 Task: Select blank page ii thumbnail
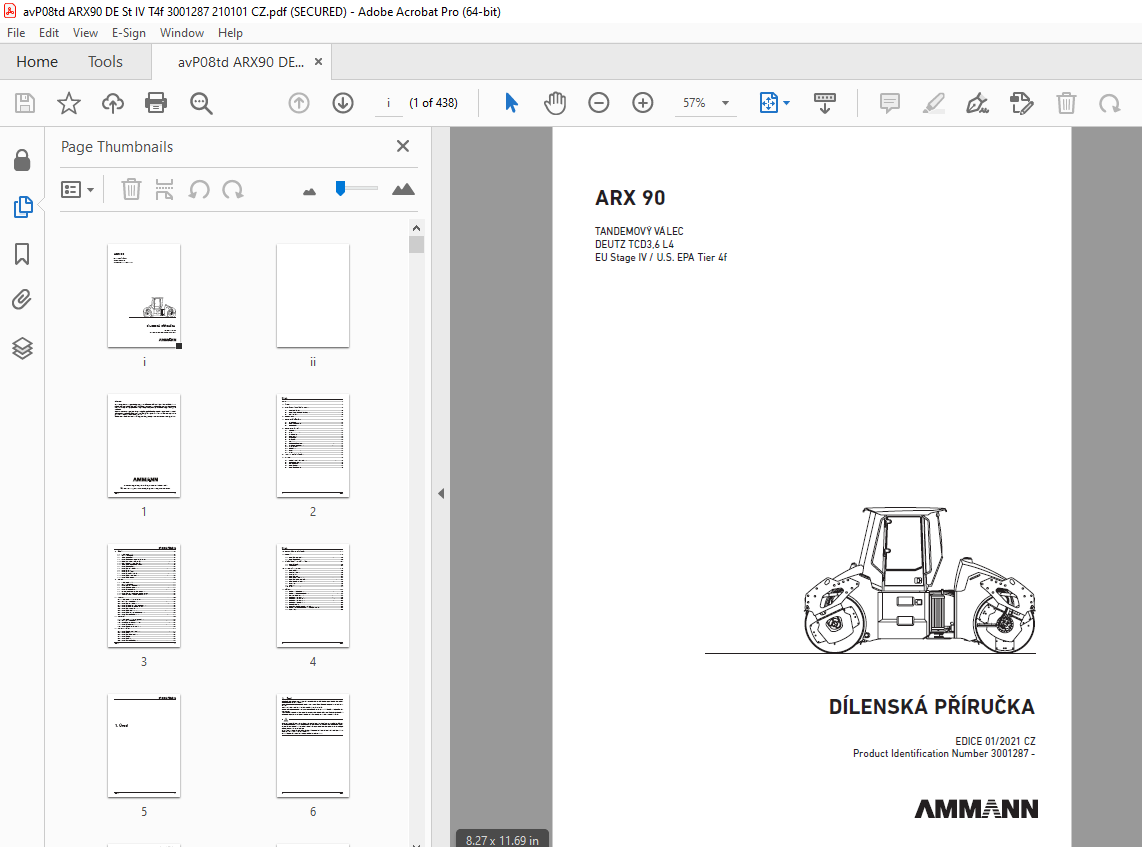pos(313,296)
